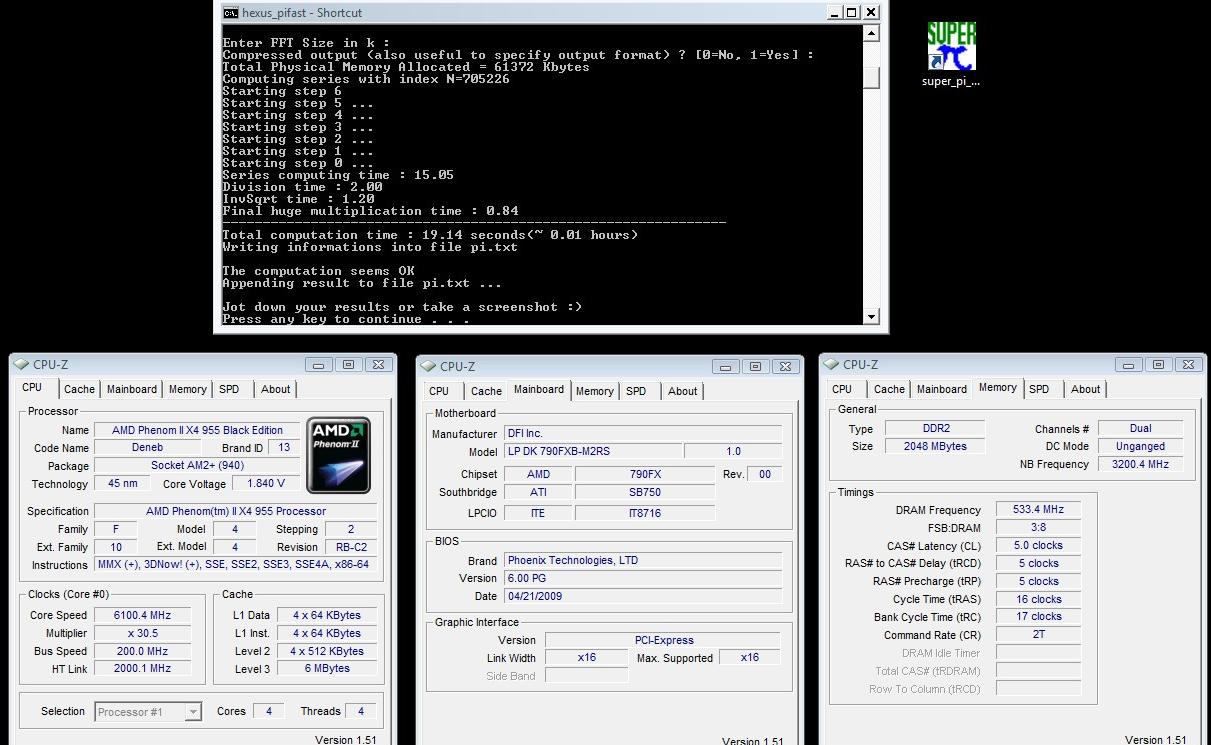Click the Command Rate value 2T

[1038, 636]
